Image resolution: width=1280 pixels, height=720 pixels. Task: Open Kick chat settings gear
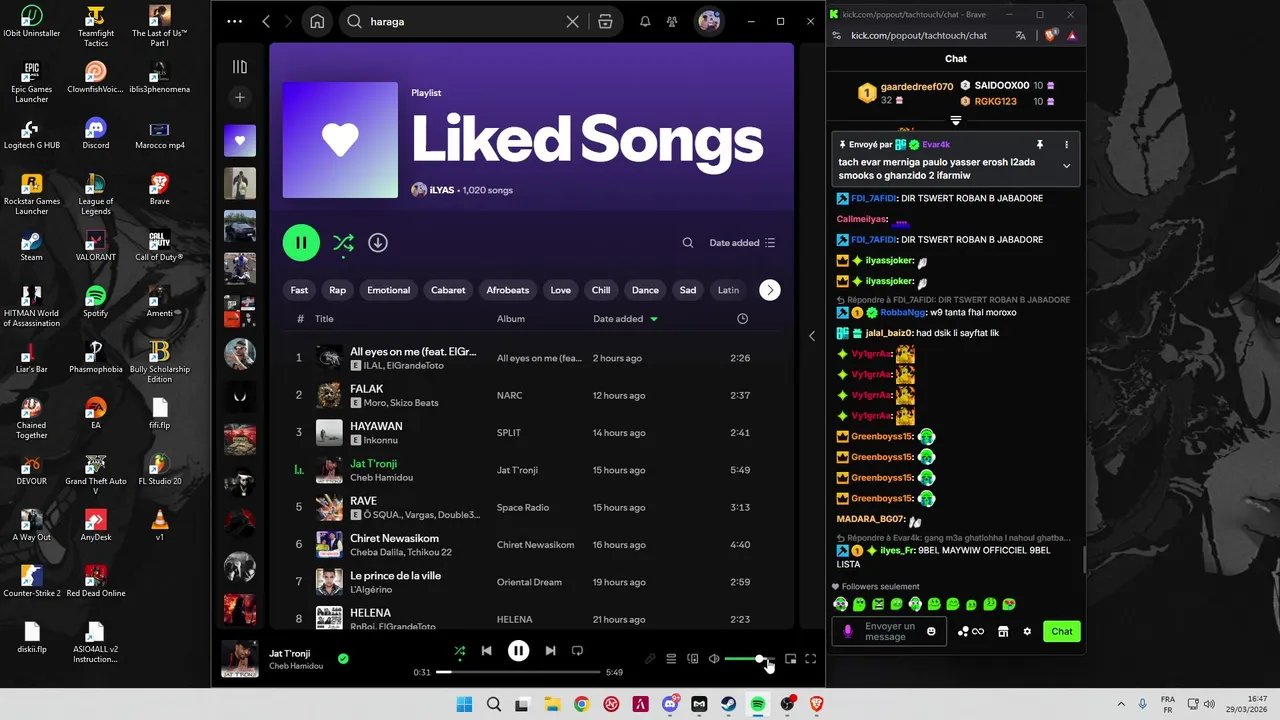tap(1027, 632)
